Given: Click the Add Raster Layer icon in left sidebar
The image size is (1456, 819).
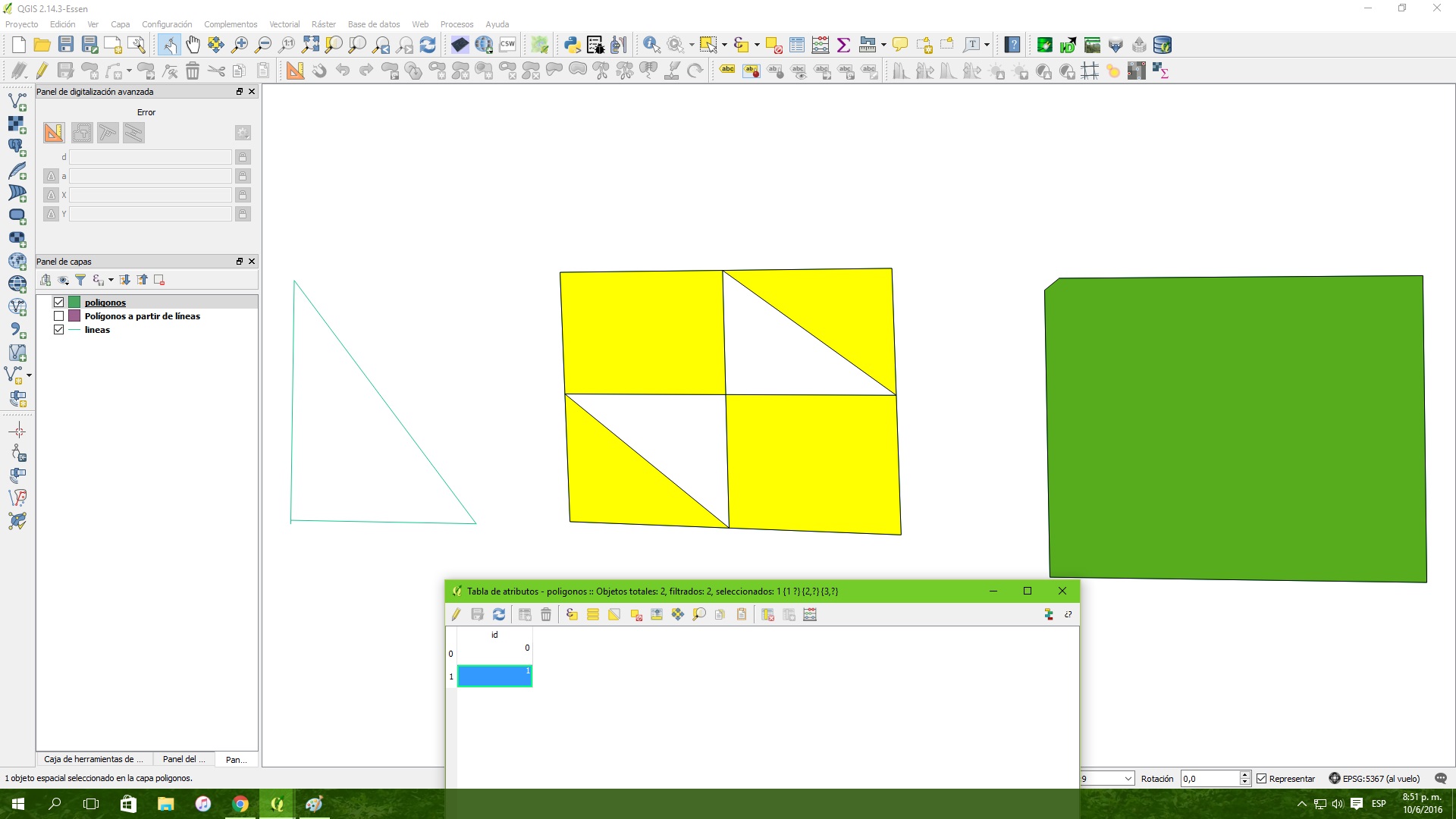Looking at the screenshot, I should pyautogui.click(x=17, y=124).
